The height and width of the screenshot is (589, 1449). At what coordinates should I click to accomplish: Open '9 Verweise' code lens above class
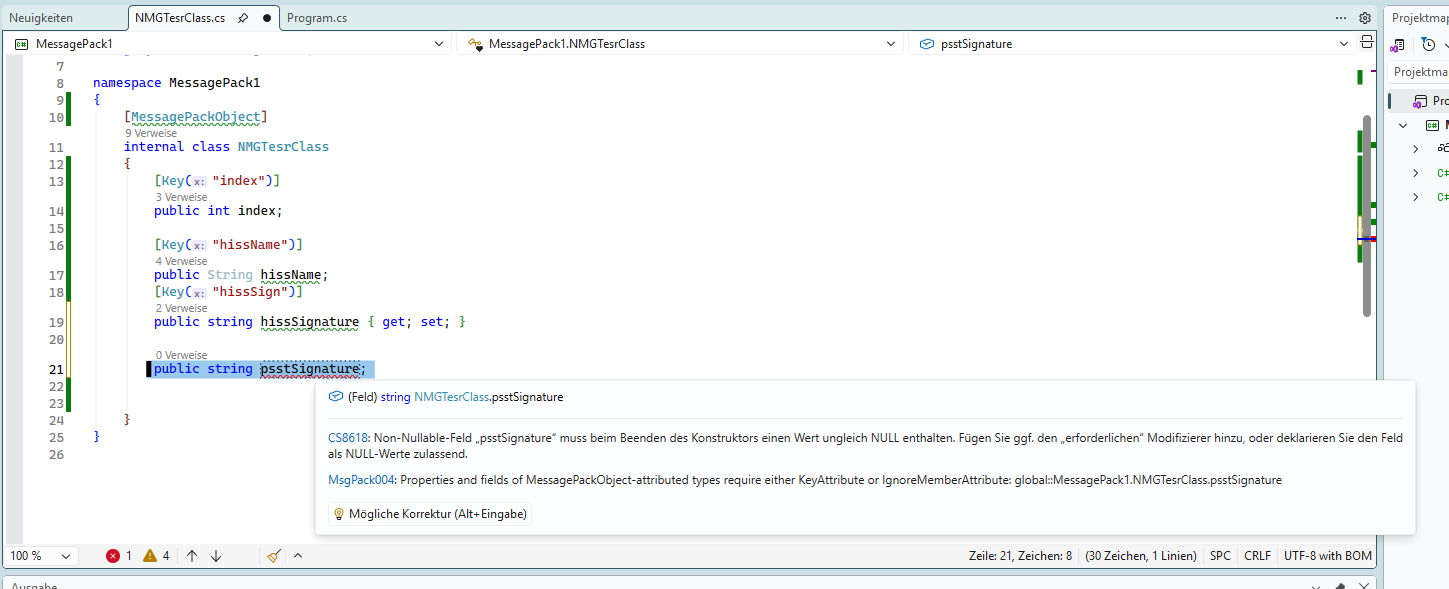pyautogui.click(x=151, y=133)
